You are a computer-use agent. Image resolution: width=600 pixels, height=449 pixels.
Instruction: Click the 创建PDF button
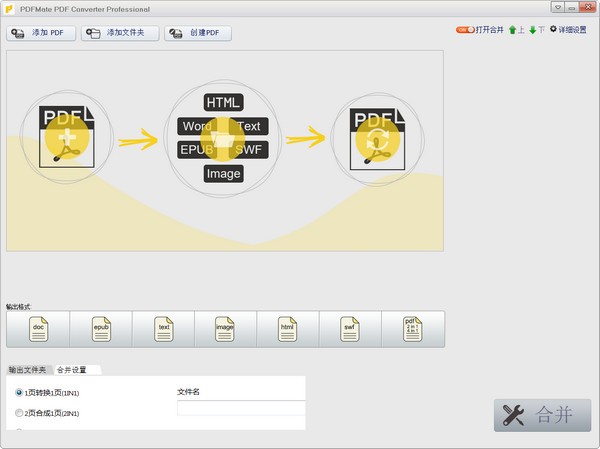coord(198,33)
